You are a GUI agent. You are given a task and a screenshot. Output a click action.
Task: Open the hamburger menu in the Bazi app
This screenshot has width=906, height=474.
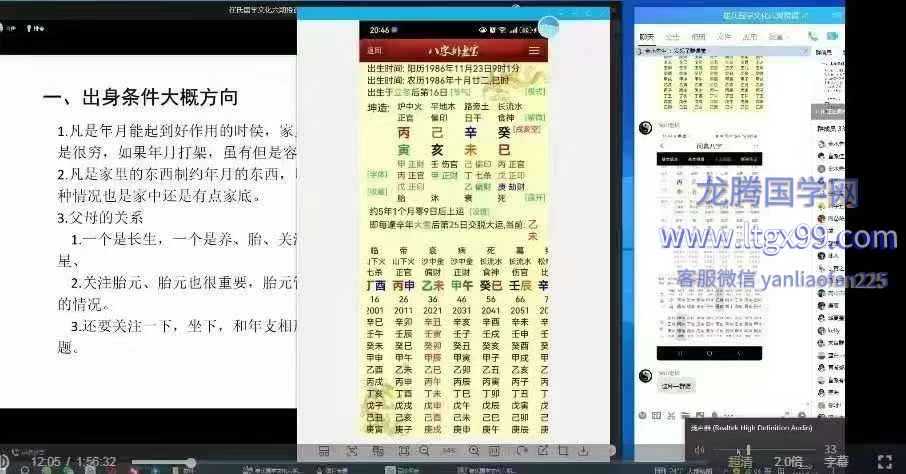pos(534,50)
